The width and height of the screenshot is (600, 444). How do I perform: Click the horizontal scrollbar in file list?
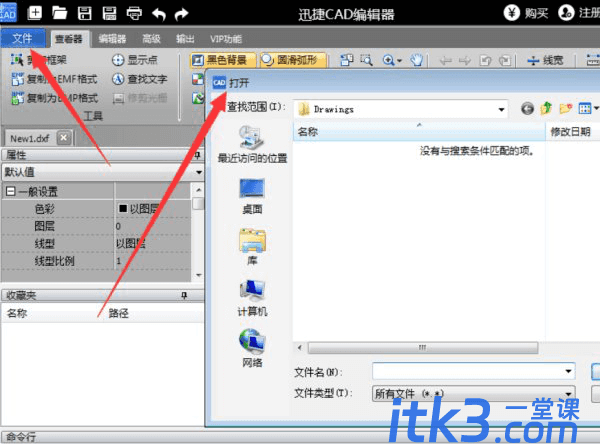coord(423,348)
